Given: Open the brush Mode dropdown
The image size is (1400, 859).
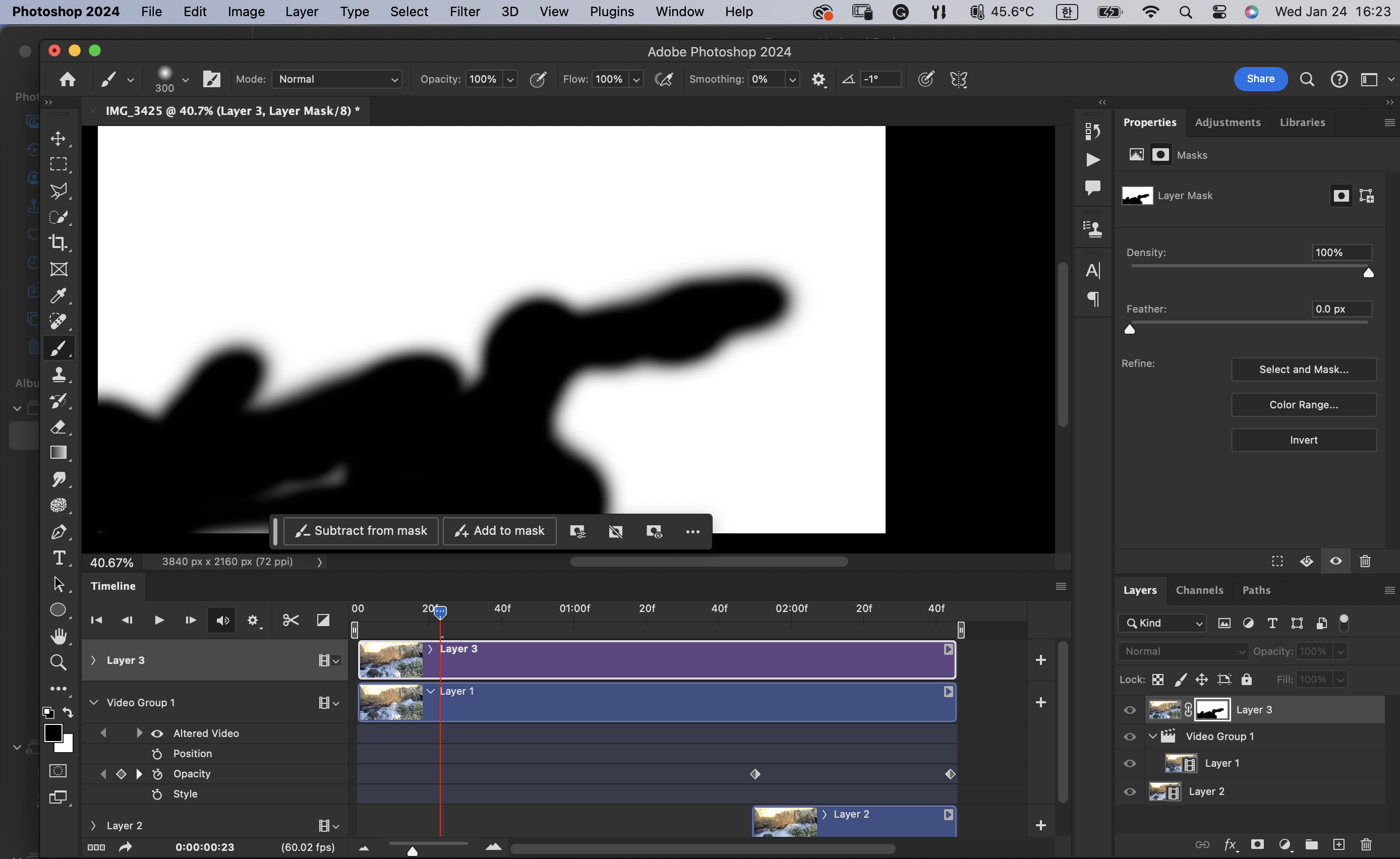Looking at the screenshot, I should pyautogui.click(x=337, y=79).
